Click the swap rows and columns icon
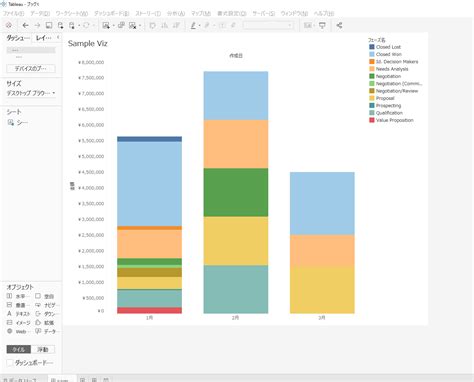 152,25
